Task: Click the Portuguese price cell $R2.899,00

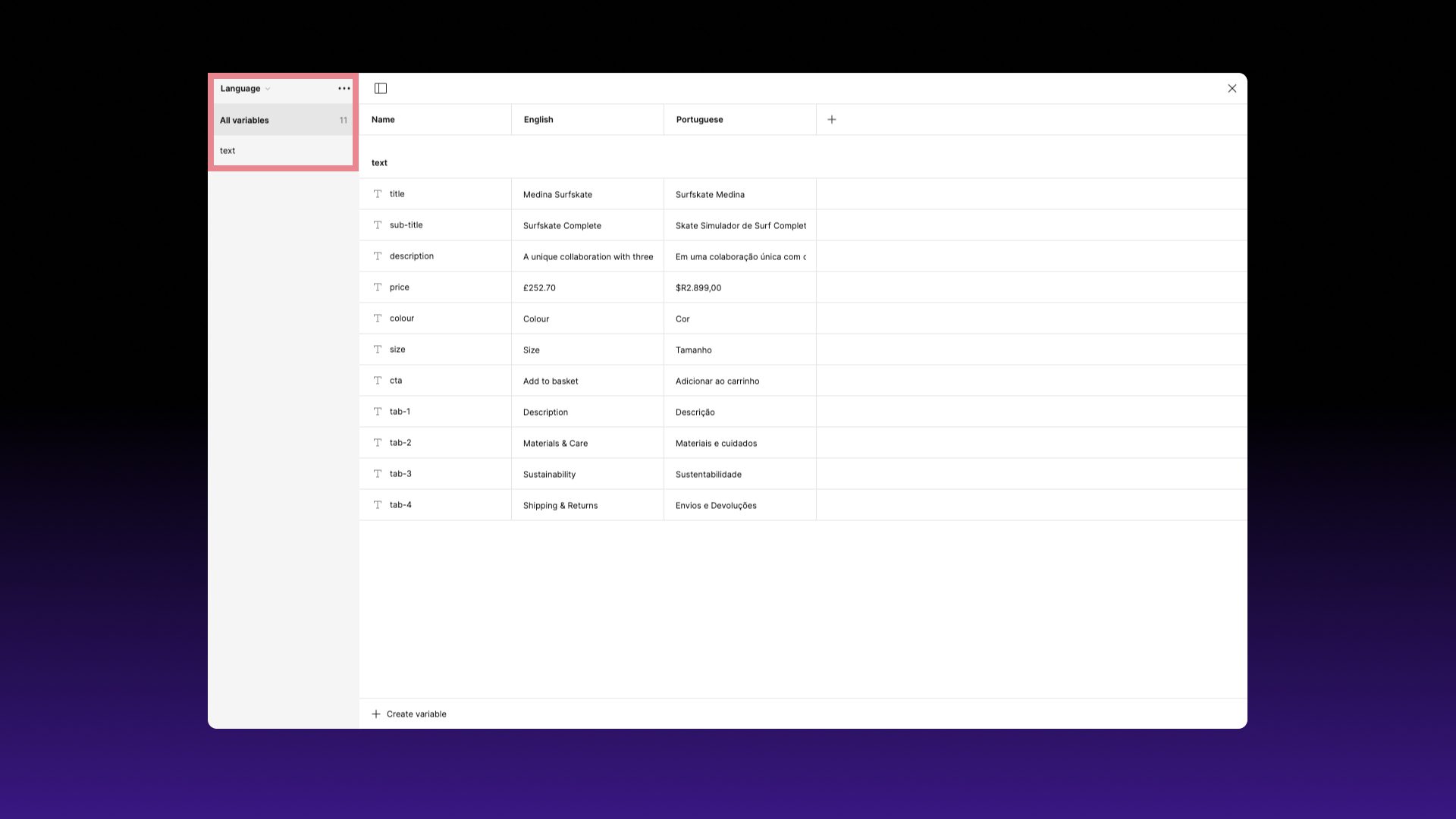Action: 698,287
